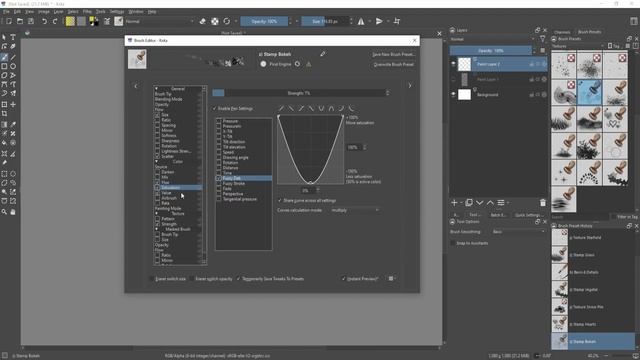Toggle the eraser mode icon

(202, 21)
